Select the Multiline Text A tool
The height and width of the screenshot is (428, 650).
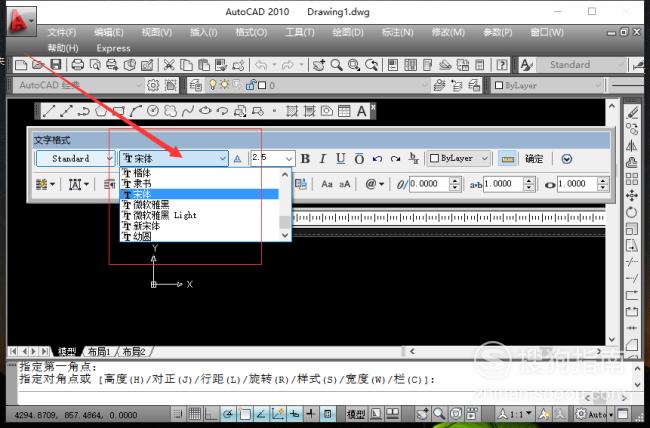pos(361,111)
